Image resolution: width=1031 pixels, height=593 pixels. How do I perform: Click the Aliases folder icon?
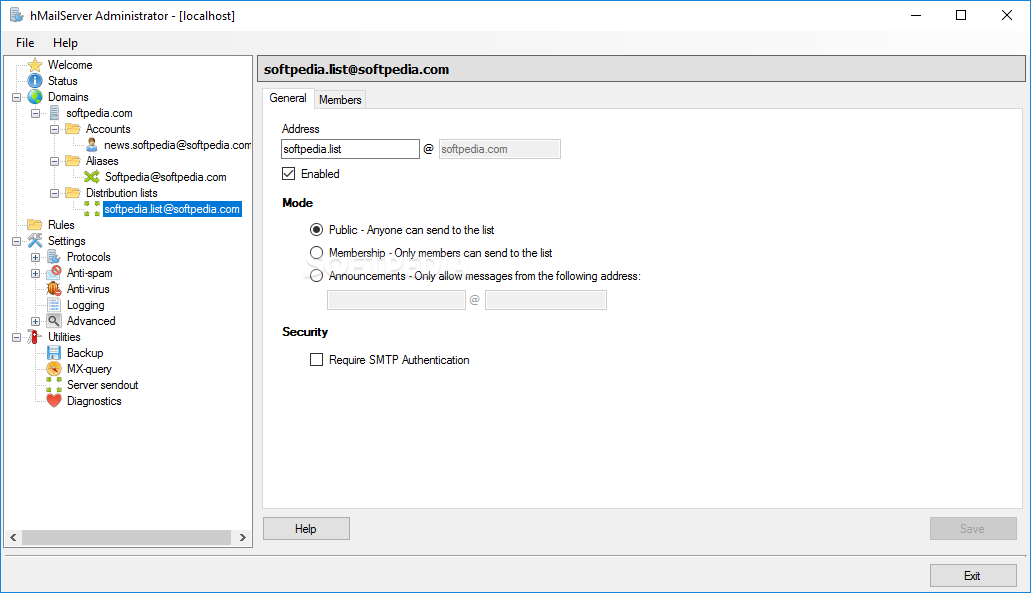pyautogui.click(x=73, y=161)
